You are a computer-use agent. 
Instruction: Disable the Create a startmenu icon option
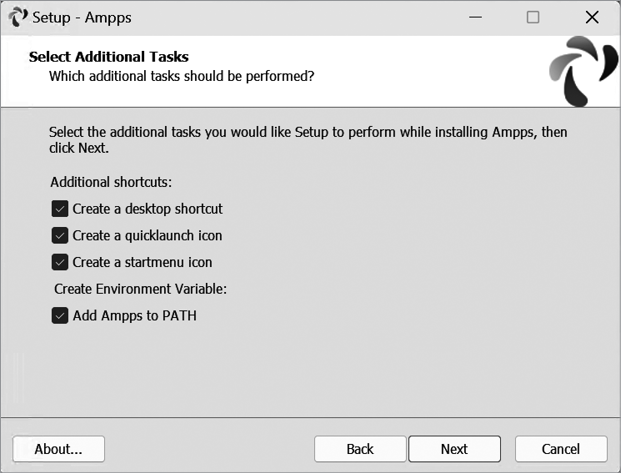click(60, 263)
